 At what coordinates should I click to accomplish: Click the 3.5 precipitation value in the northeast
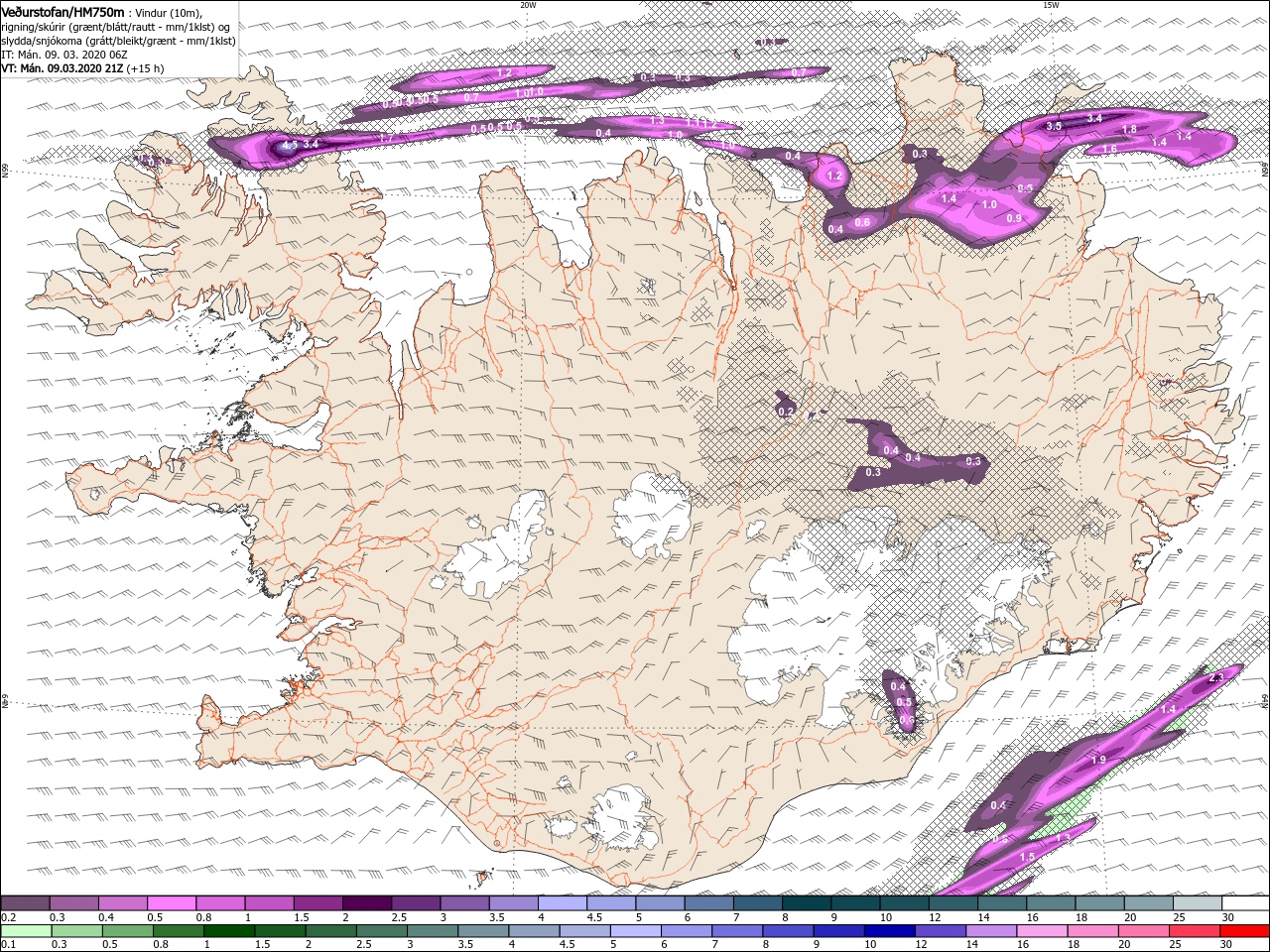click(1054, 126)
